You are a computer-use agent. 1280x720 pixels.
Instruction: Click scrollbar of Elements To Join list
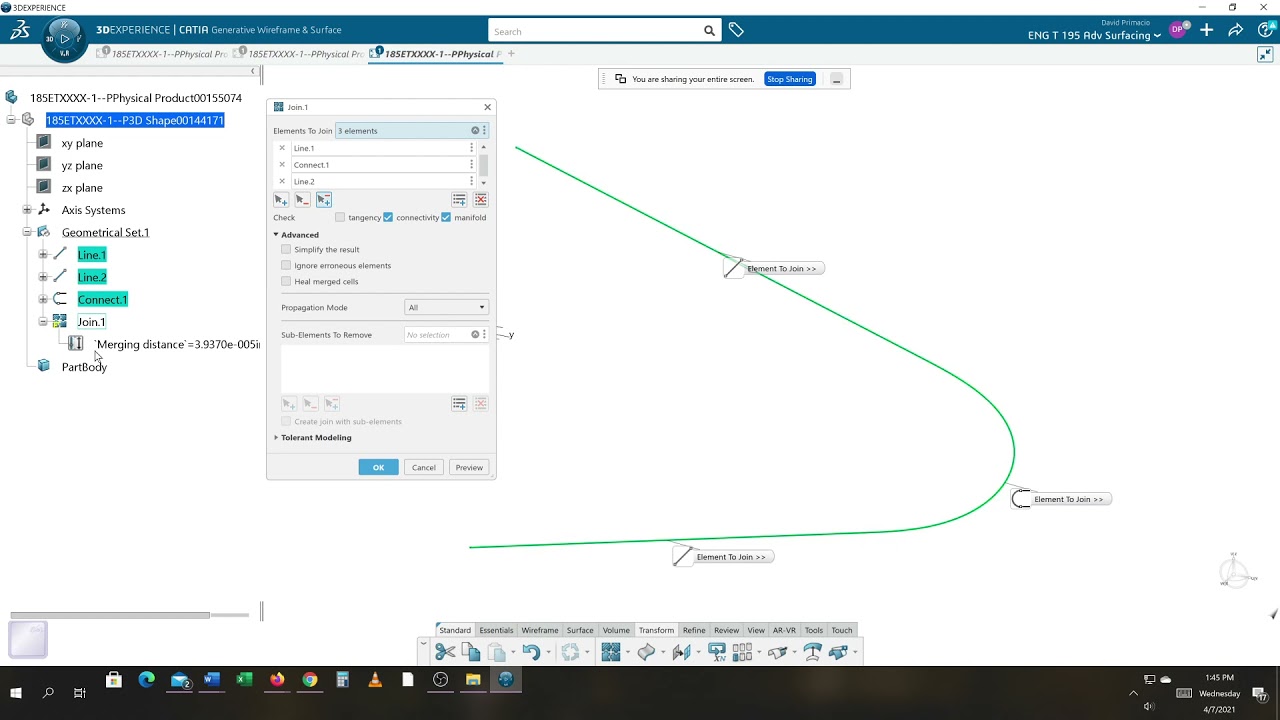click(x=484, y=165)
